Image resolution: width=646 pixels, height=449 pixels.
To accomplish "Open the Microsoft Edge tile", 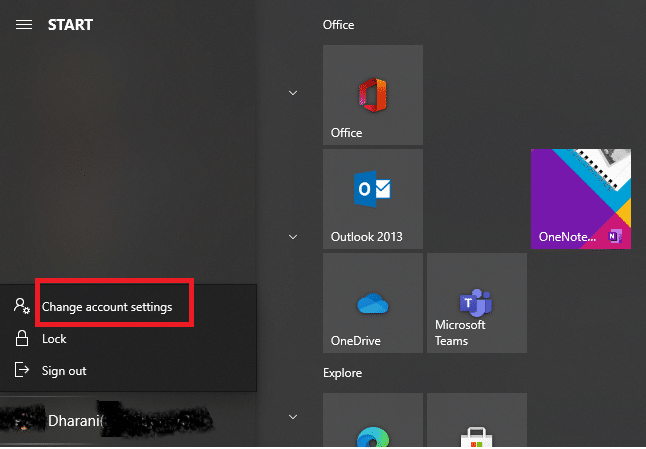I will coord(373,420).
